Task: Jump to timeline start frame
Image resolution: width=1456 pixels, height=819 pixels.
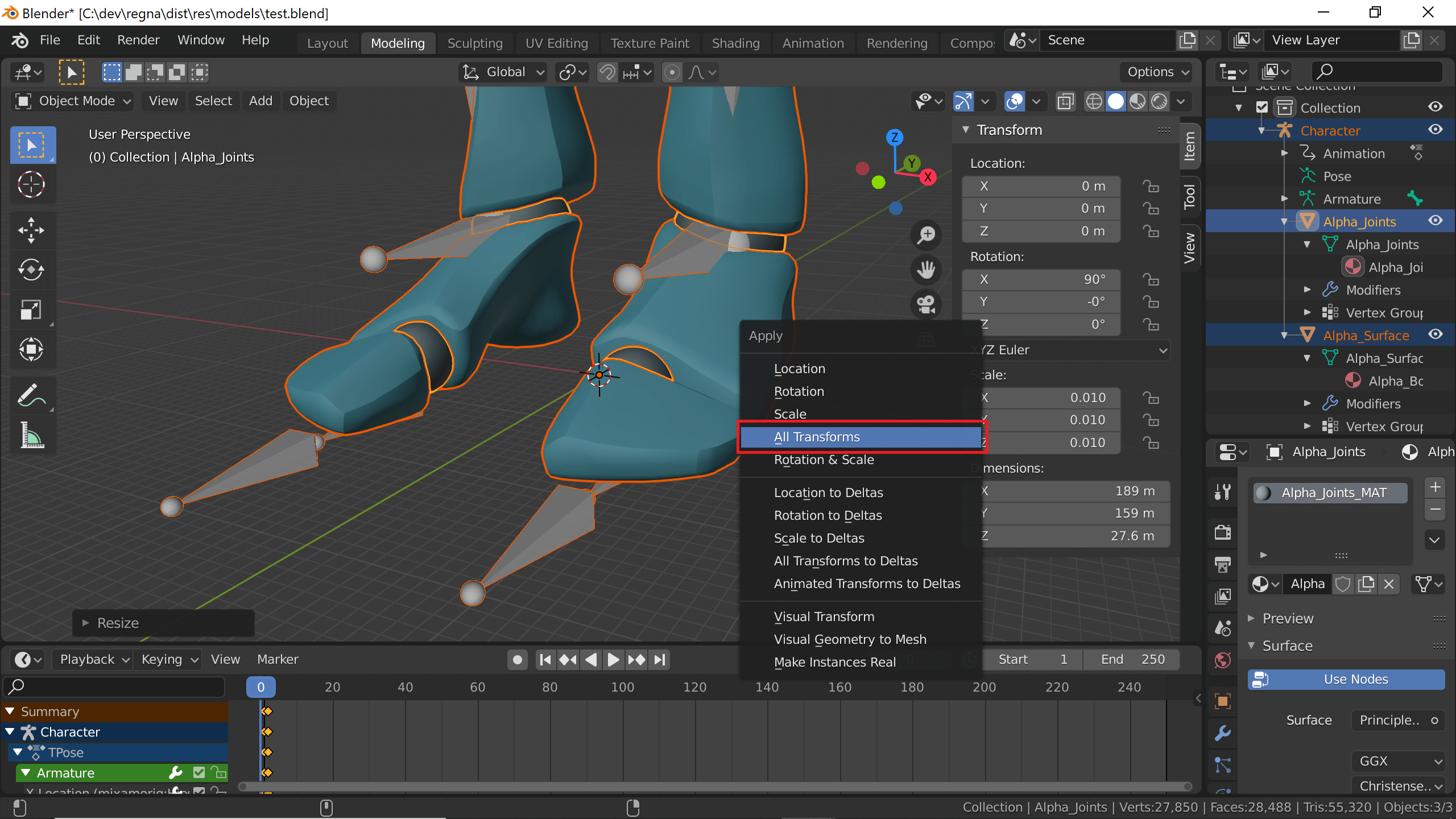Action: pos(545,660)
